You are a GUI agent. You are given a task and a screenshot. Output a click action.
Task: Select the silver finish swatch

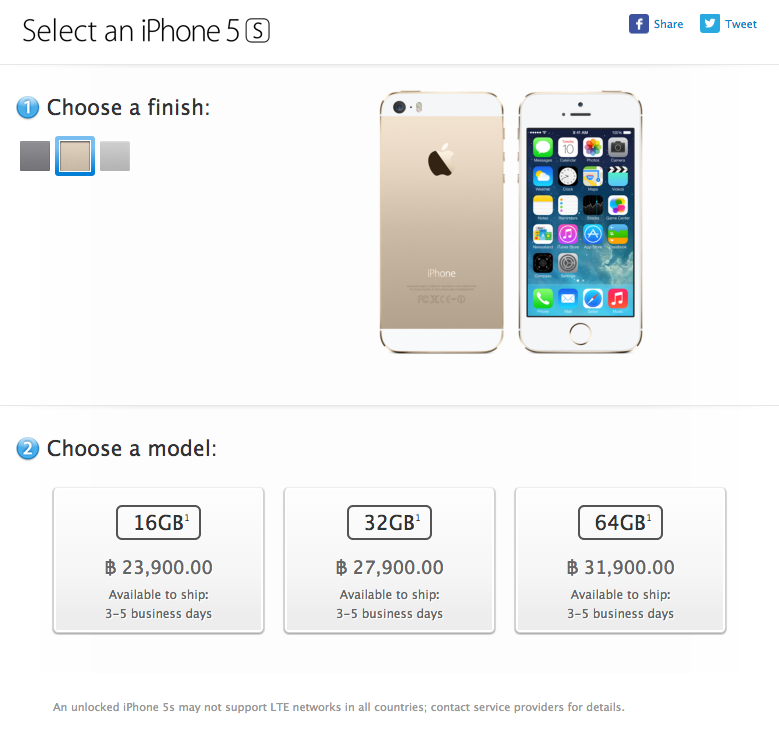[x=115, y=156]
